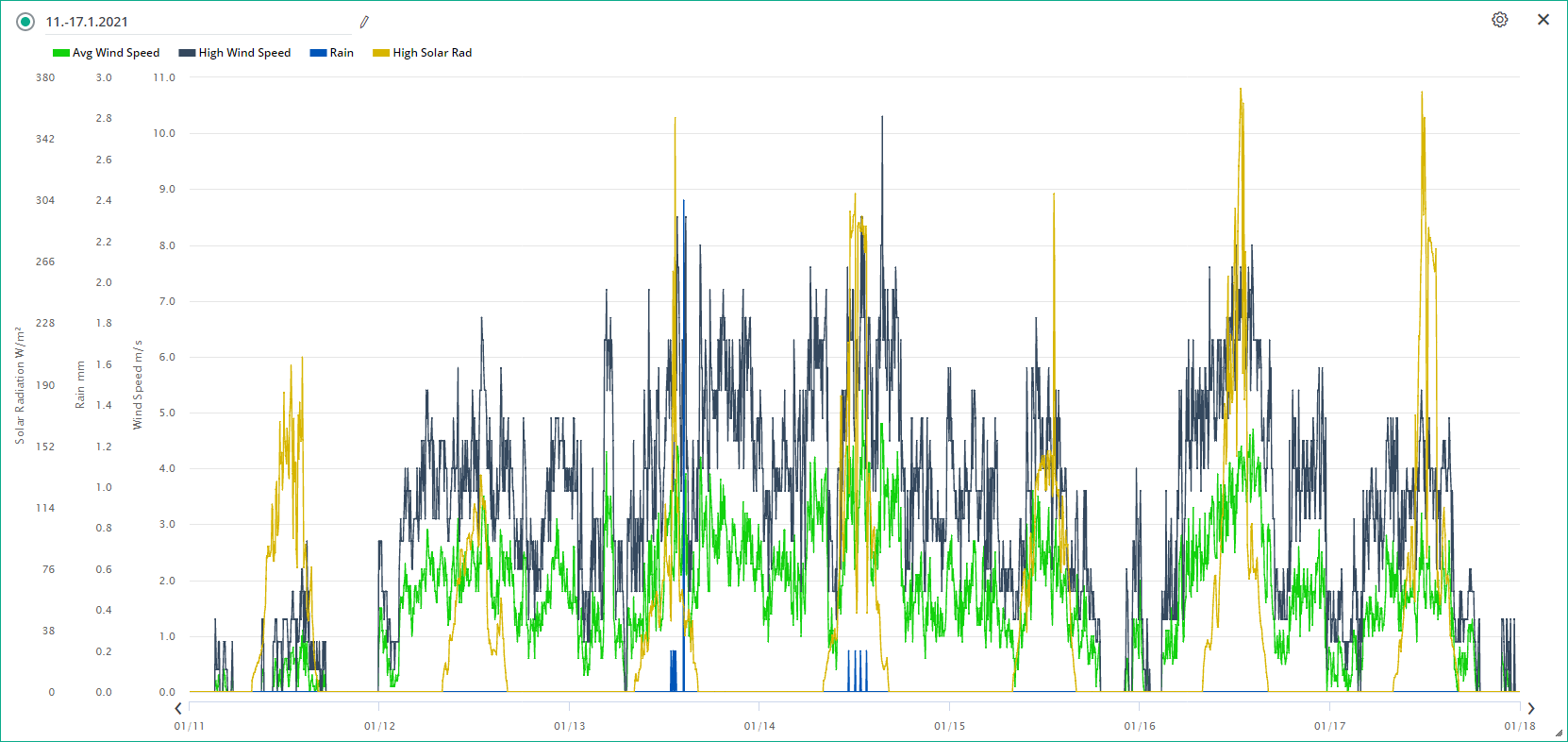Viewport: 1568px width, 742px height.
Task: Go to previous week with left chevron
Action: click(x=178, y=708)
